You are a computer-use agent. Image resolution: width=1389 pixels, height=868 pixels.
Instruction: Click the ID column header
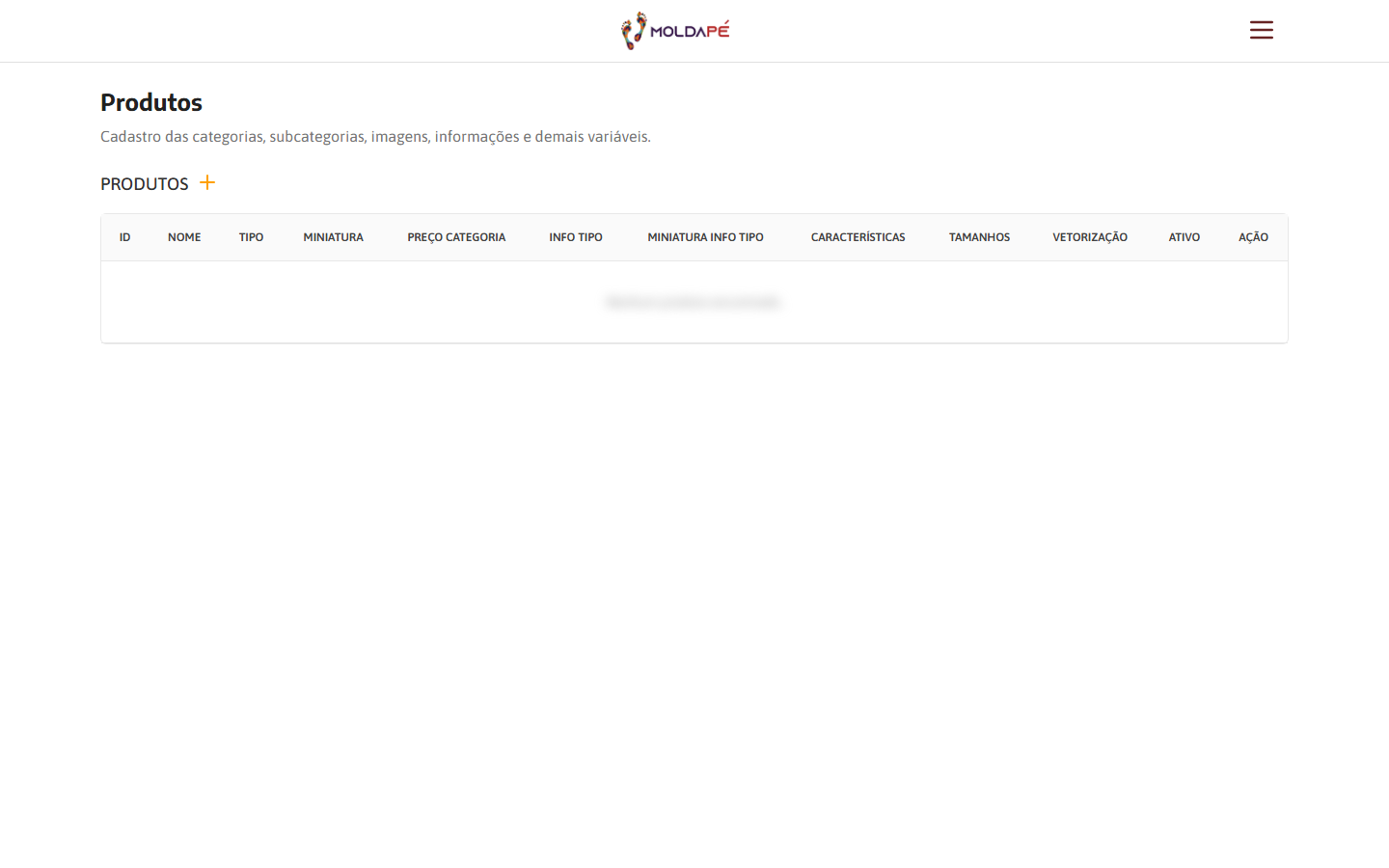tap(124, 237)
